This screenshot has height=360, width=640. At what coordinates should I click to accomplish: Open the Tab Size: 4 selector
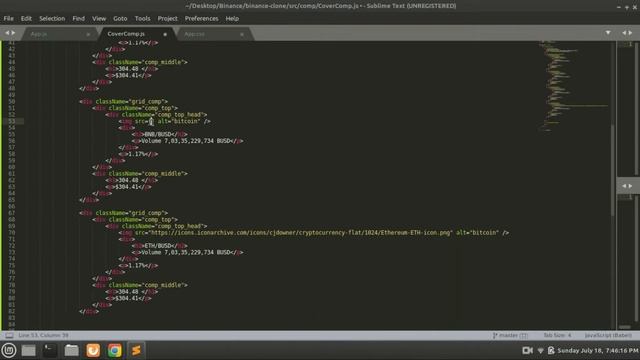(x=557, y=335)
